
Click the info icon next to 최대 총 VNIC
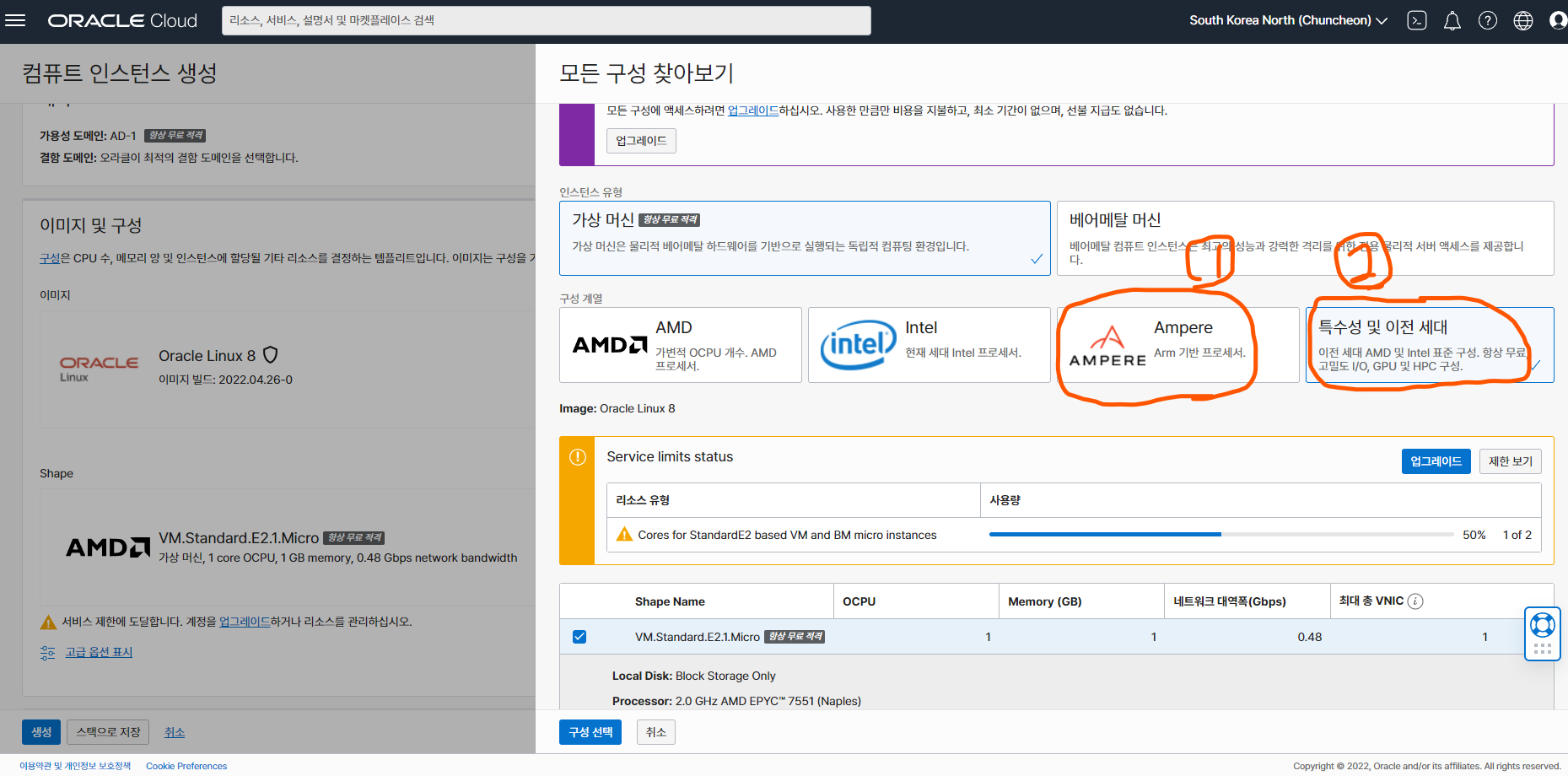(x=1415, y=601)
